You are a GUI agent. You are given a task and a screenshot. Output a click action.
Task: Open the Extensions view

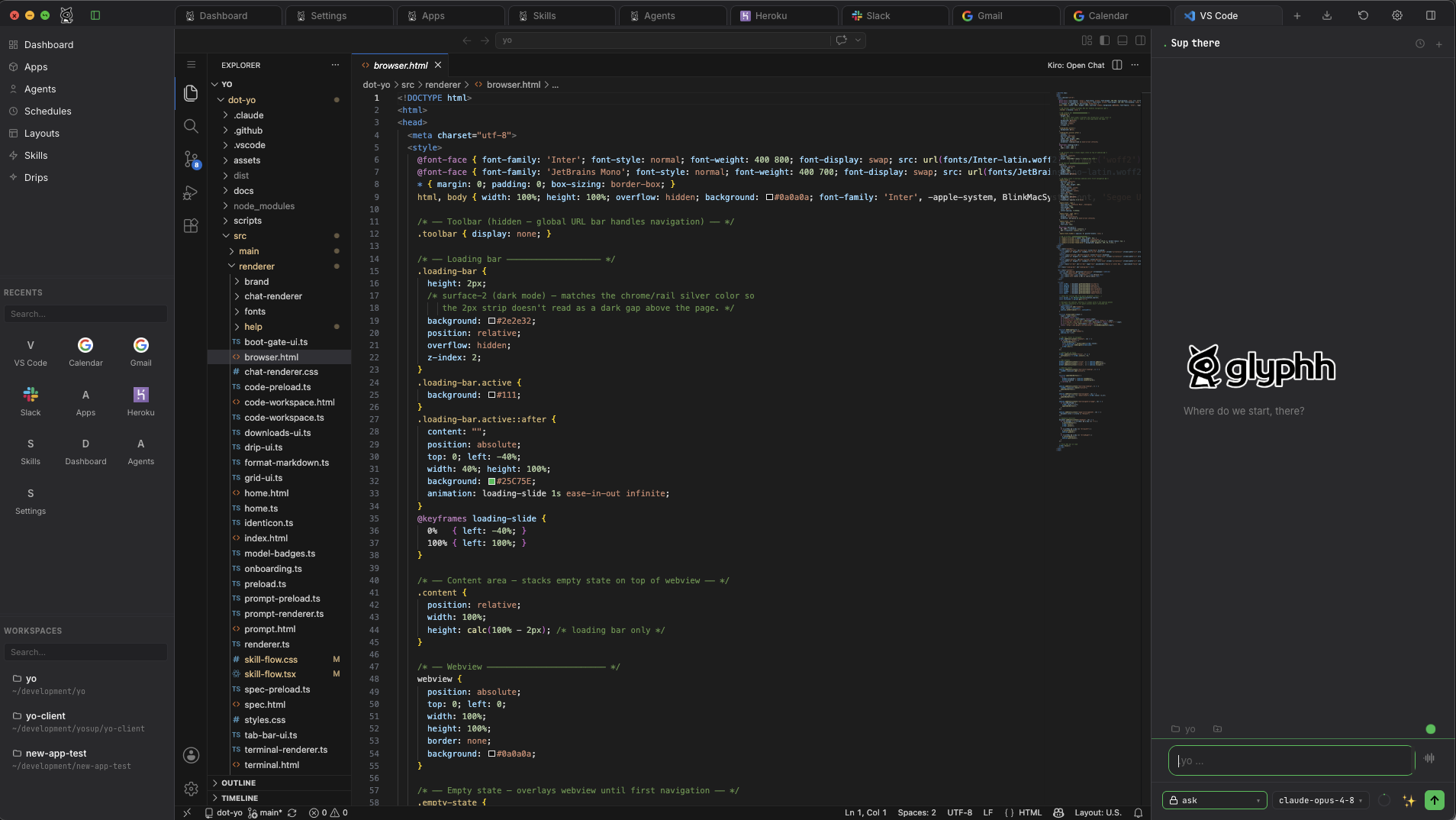(x=191, y=225)
